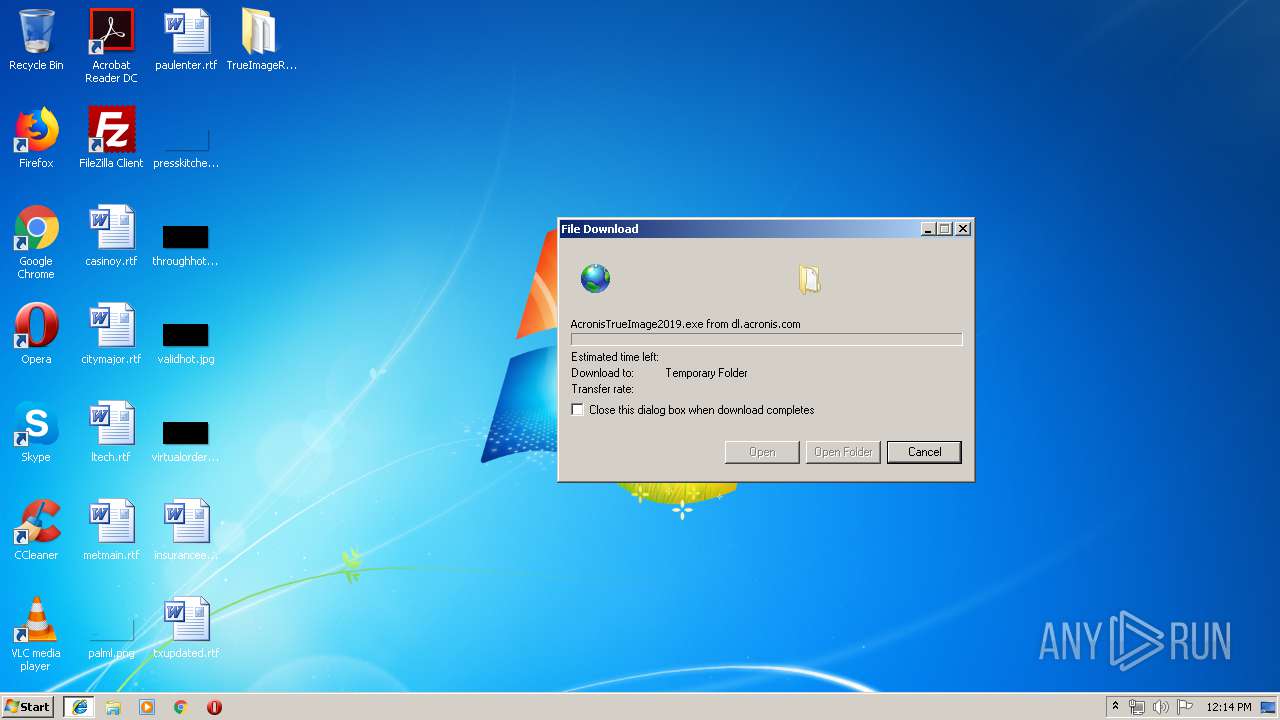Launch Google Chrome desktop shortcut

coord(36,242)
